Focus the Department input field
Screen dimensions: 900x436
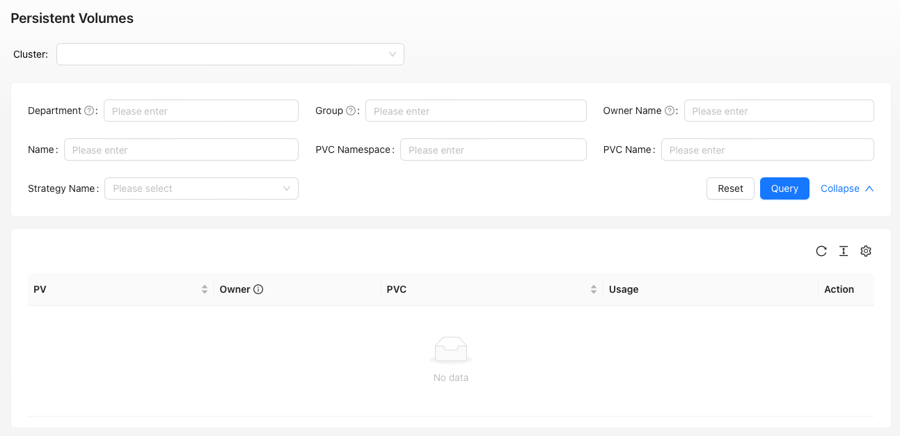click(201, 111)
